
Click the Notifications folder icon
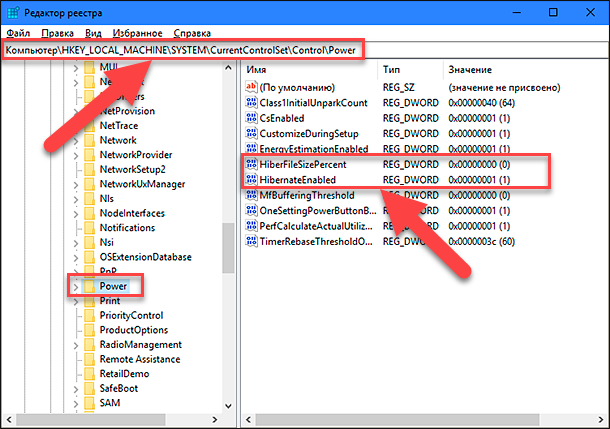pos(89,228)
